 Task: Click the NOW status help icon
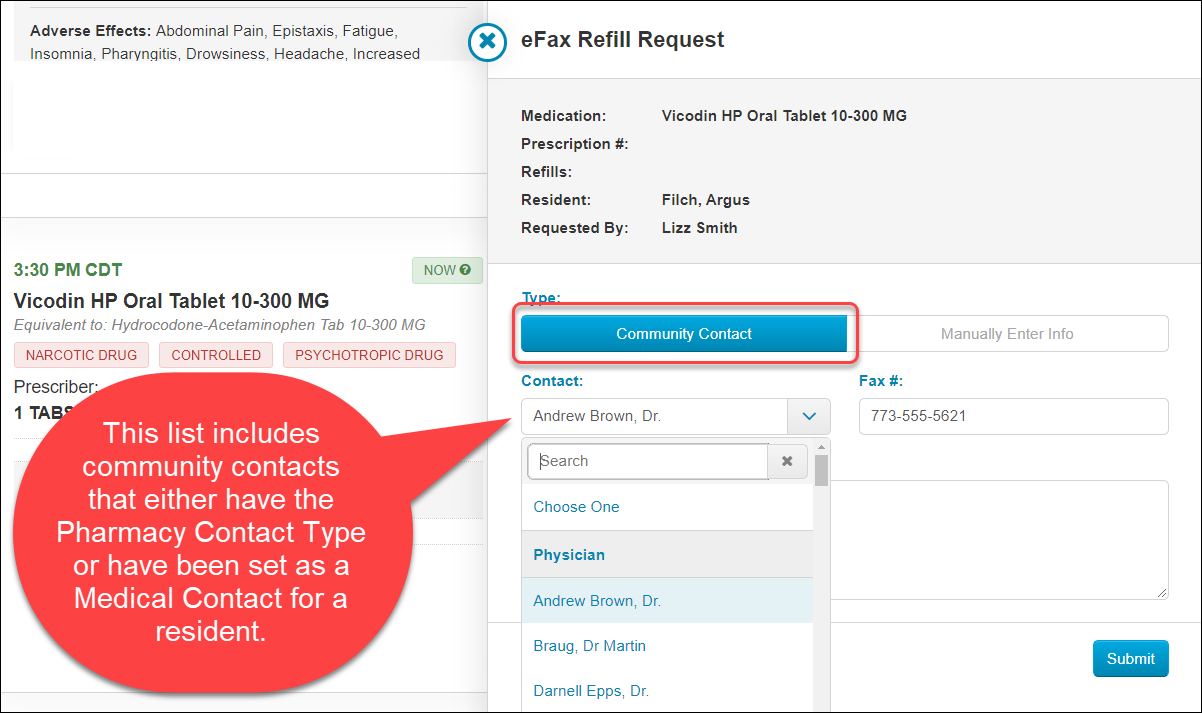(x=465, y=270)
